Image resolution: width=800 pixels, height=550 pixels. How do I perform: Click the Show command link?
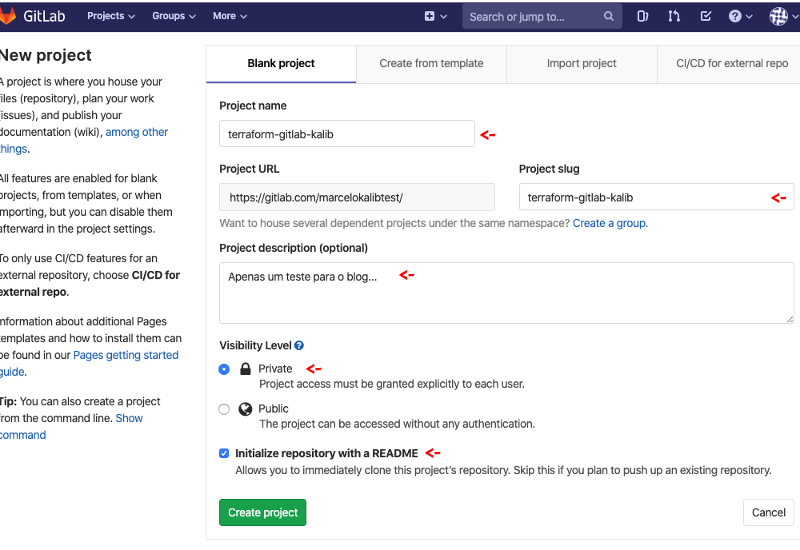coord(129,418)
